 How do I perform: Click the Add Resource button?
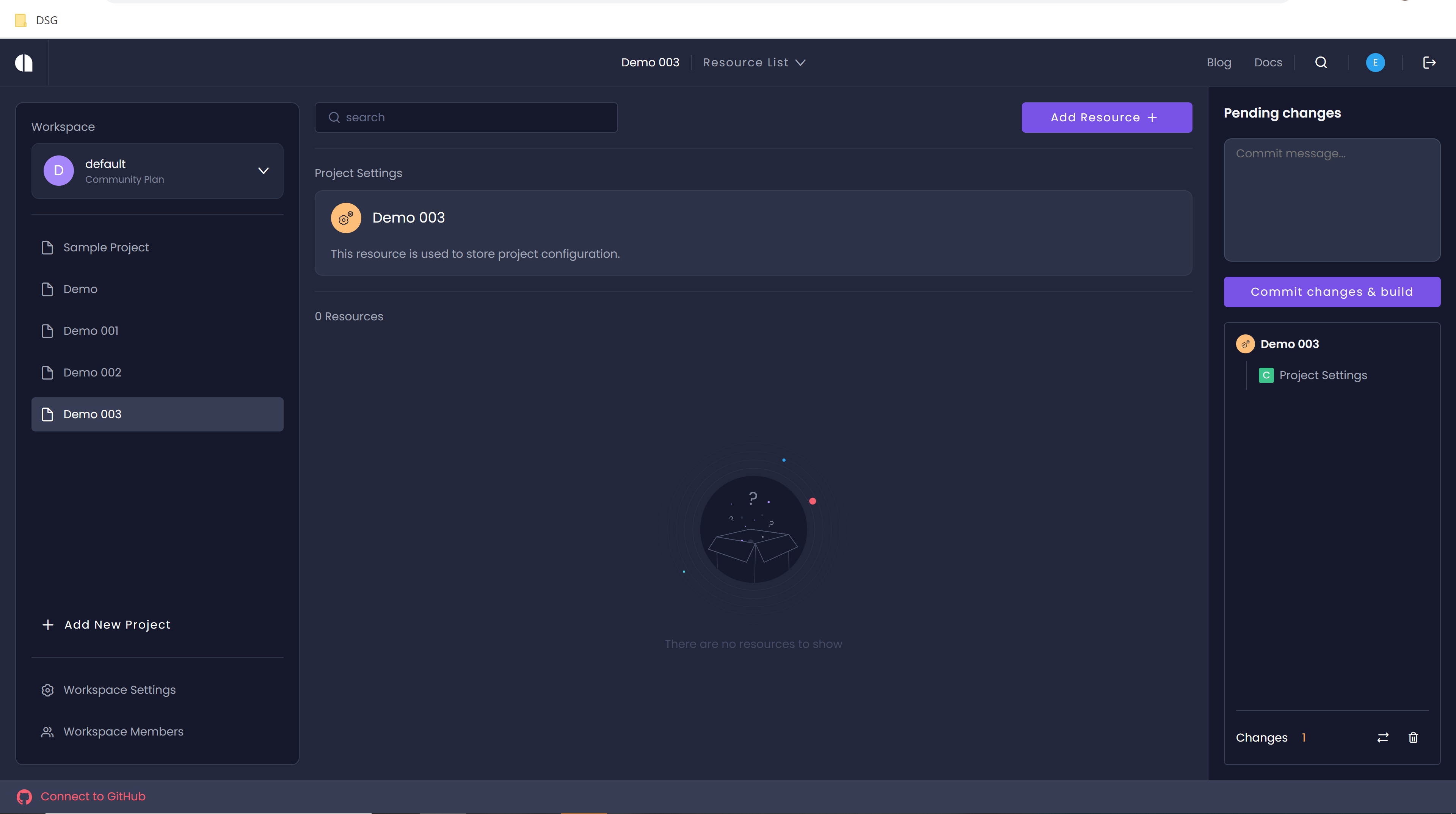(x=1106, y=118)
